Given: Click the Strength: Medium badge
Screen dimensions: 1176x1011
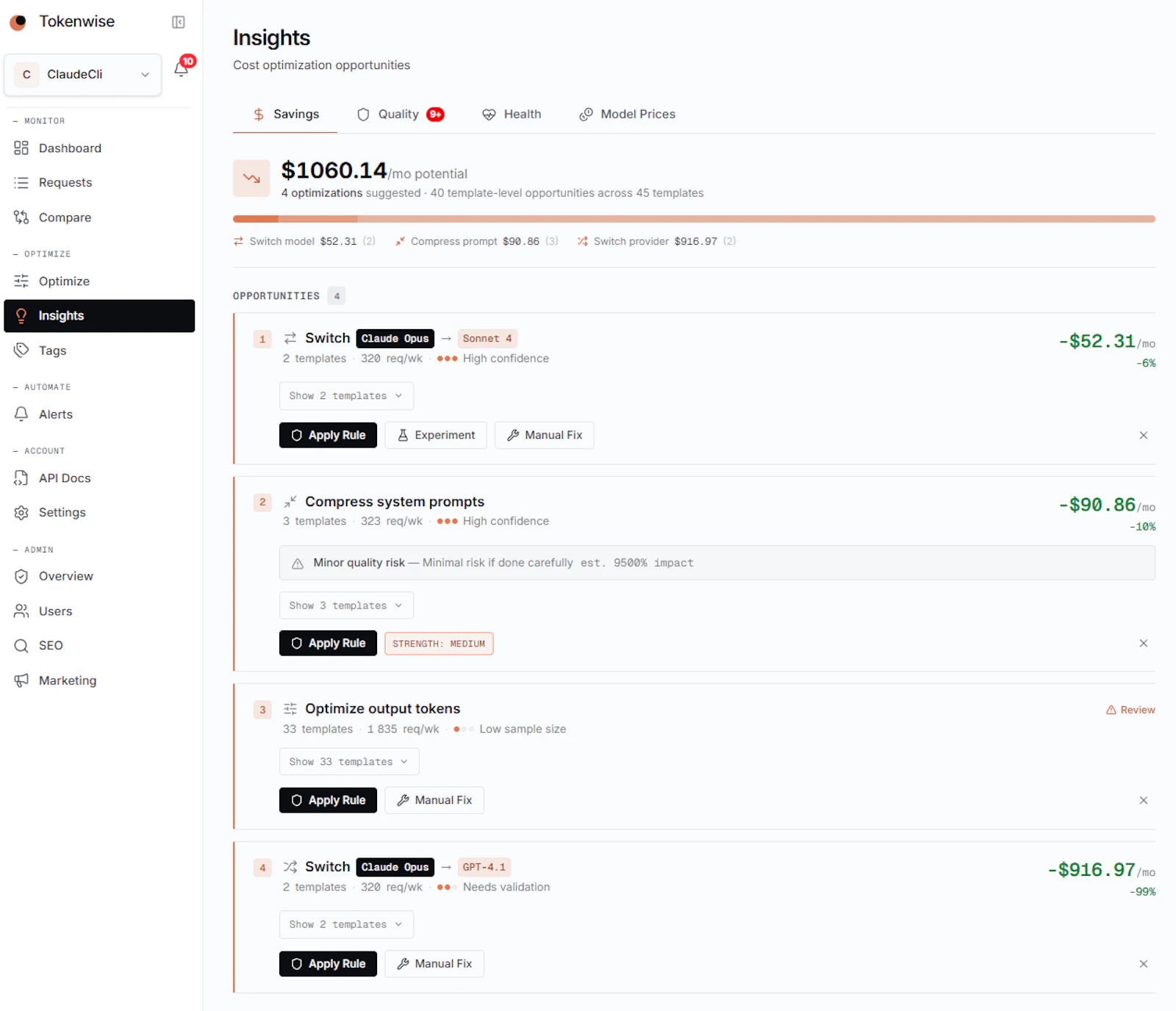Looking at the screenshot, I should pyautogui.click(x=439, y=644).
